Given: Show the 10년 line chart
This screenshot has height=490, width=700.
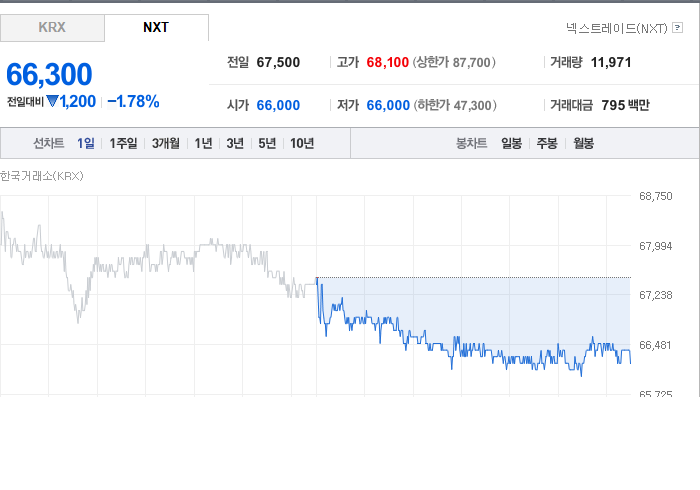Looking at the screenshot, I should click(x=302, y=143).
